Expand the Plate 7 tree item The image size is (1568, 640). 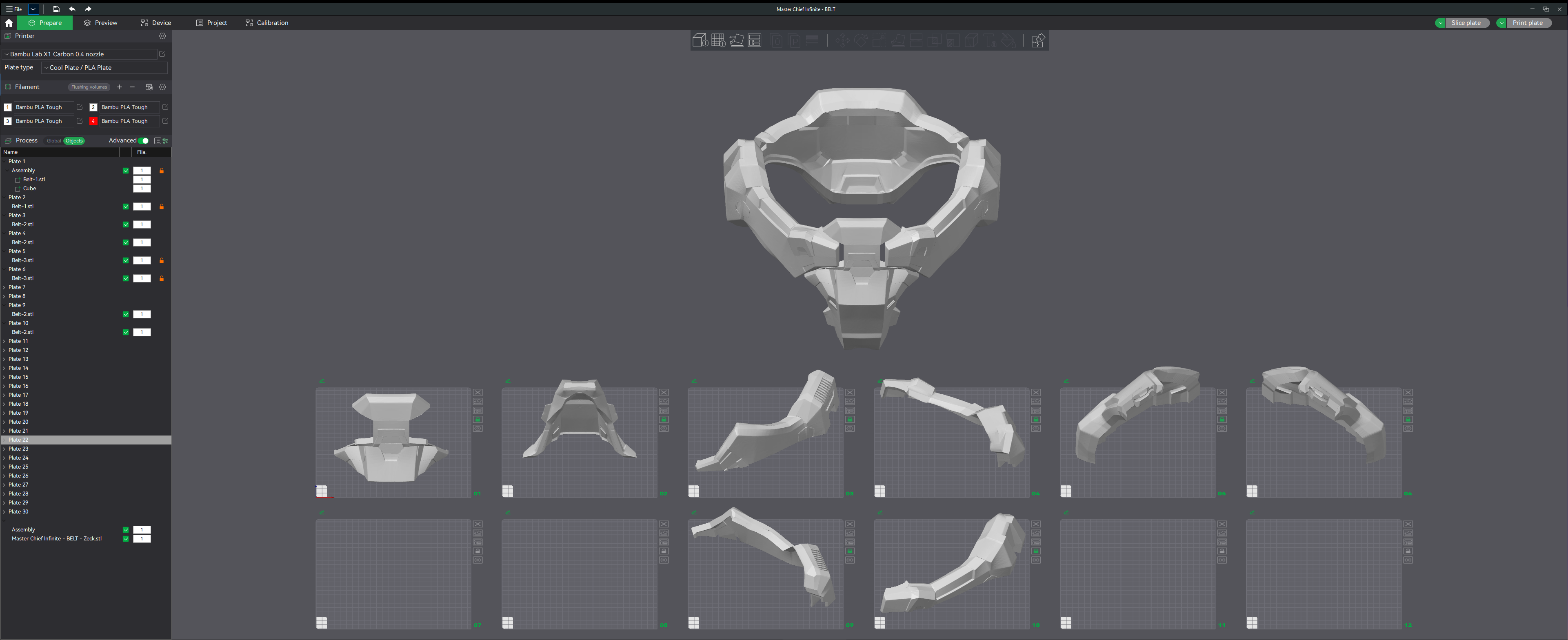click(5, 287)
